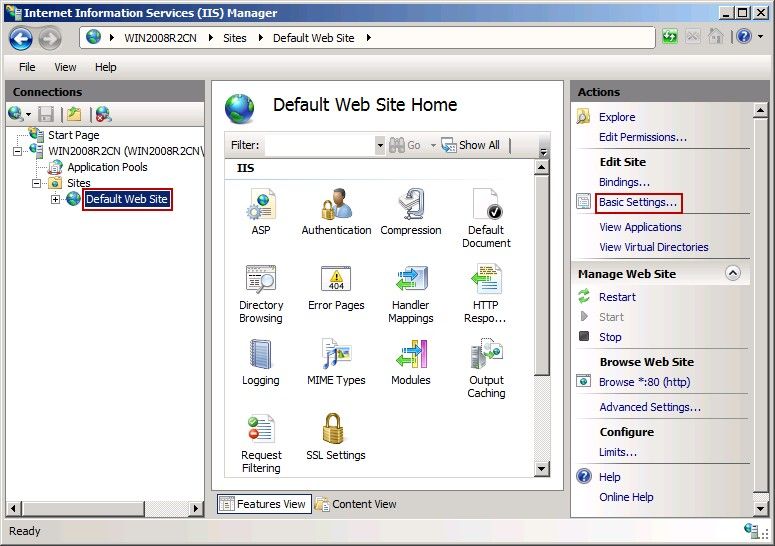Open the Logging feature
Screen dimensions: 775x546
pyautogui.click(x=261, y=362)
